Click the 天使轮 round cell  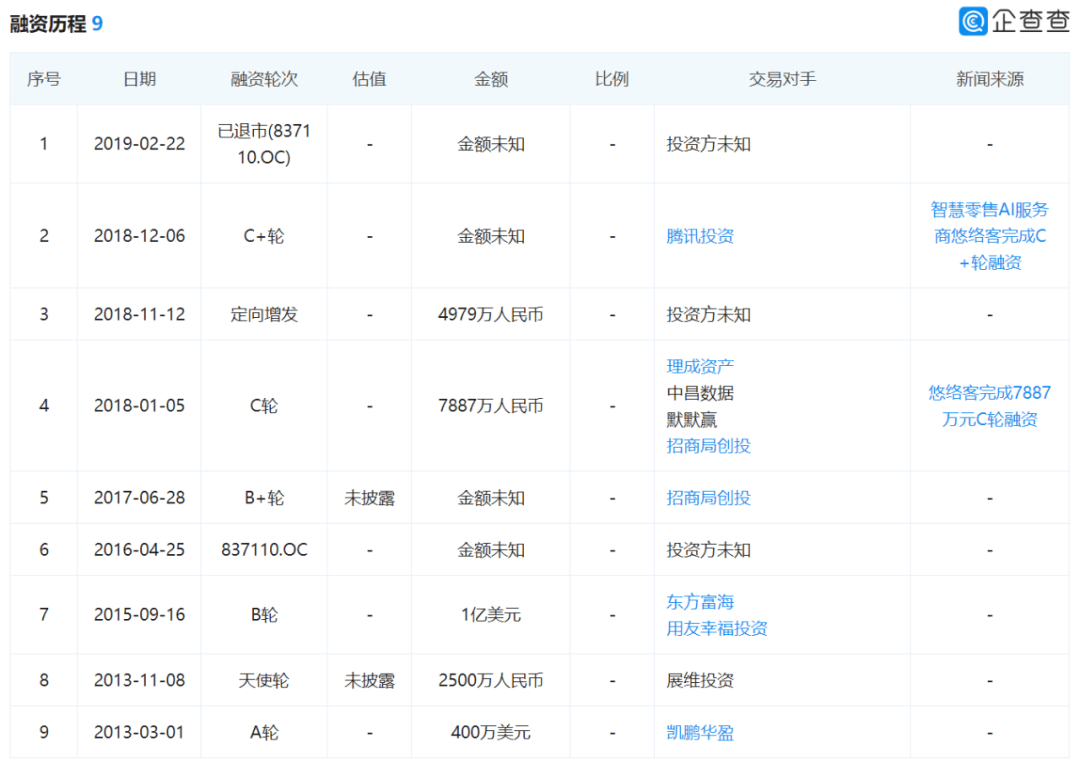click(264, 681)
